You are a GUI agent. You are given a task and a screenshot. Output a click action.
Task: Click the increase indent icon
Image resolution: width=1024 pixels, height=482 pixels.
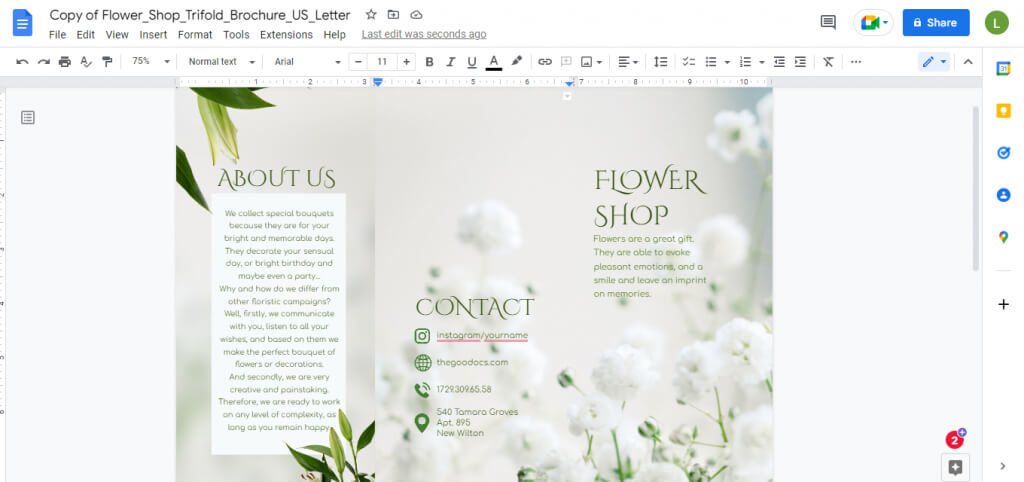(x=800, y=62)
